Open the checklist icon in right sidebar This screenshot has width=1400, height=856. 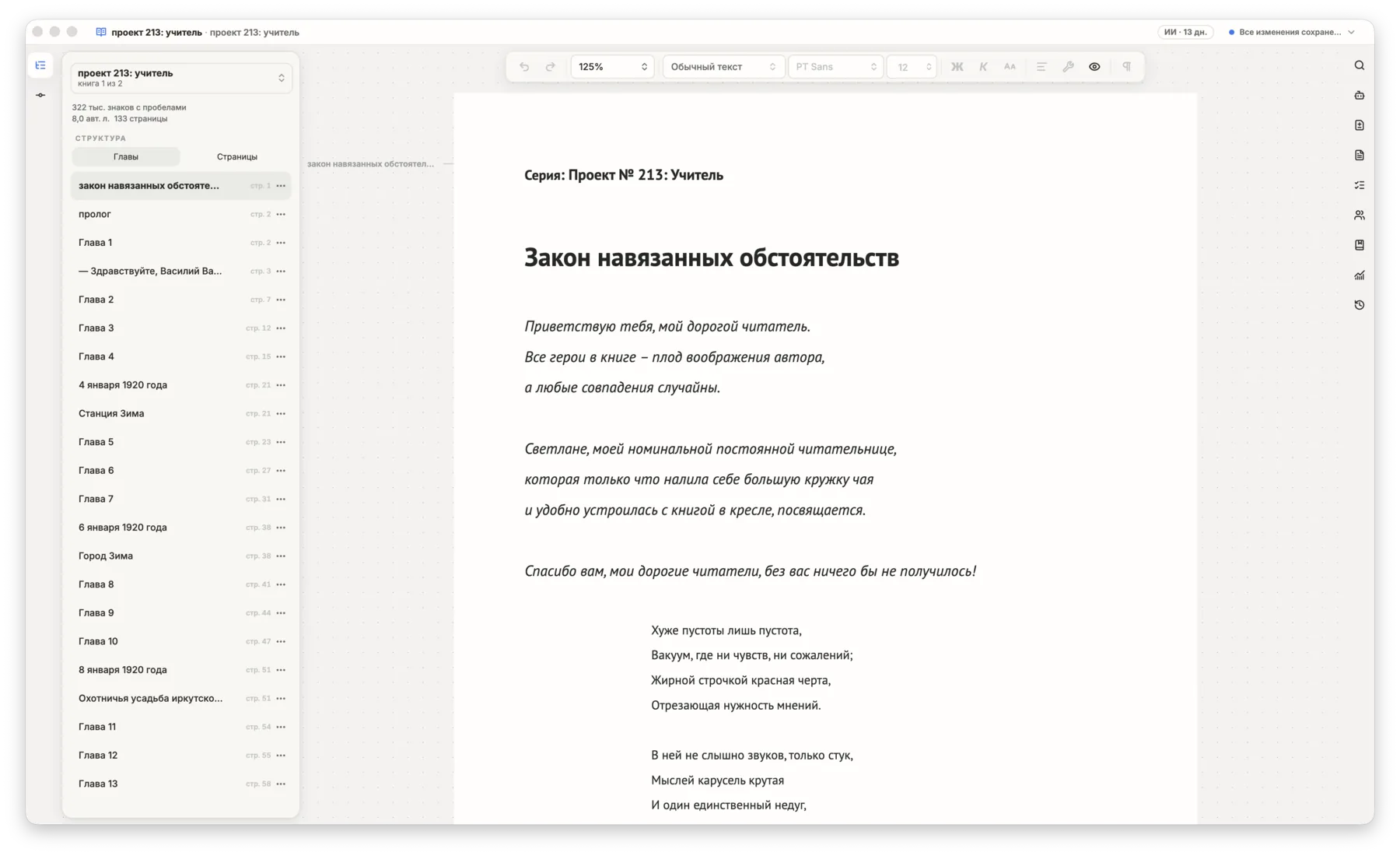point(1359,185)
